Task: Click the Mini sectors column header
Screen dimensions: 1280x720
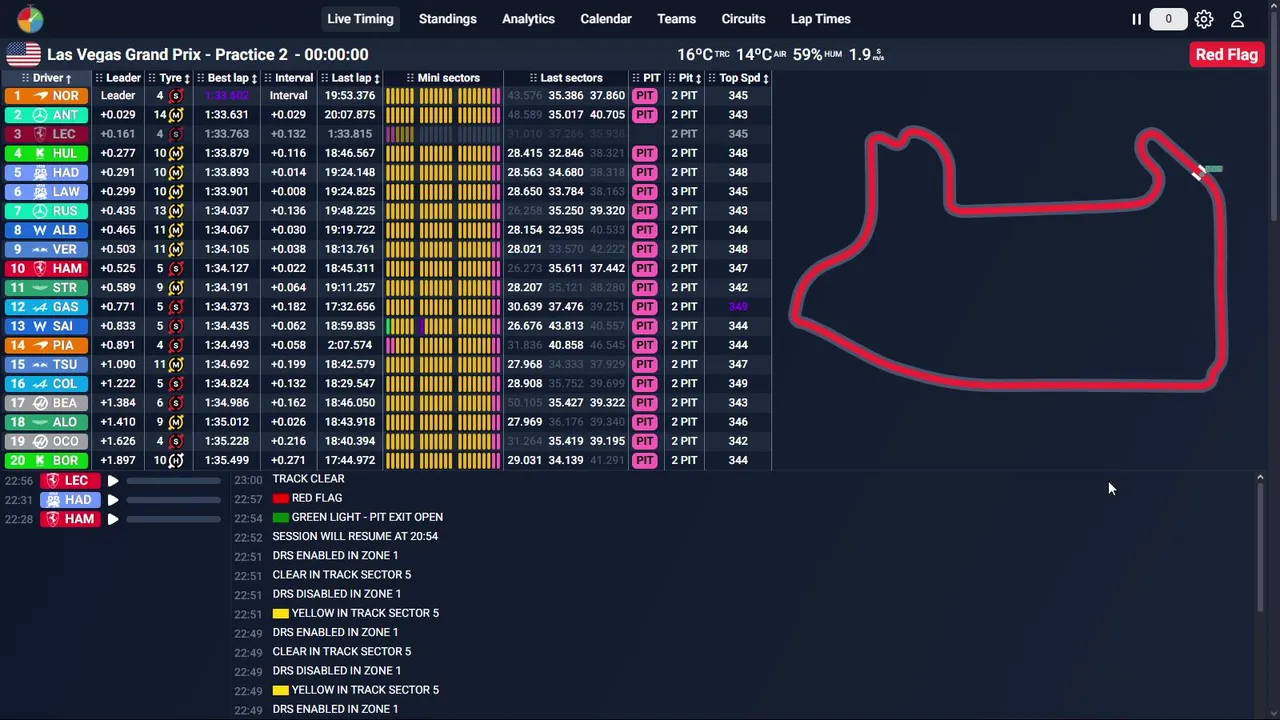Action: pyautogui.click(x=443, y=78)
